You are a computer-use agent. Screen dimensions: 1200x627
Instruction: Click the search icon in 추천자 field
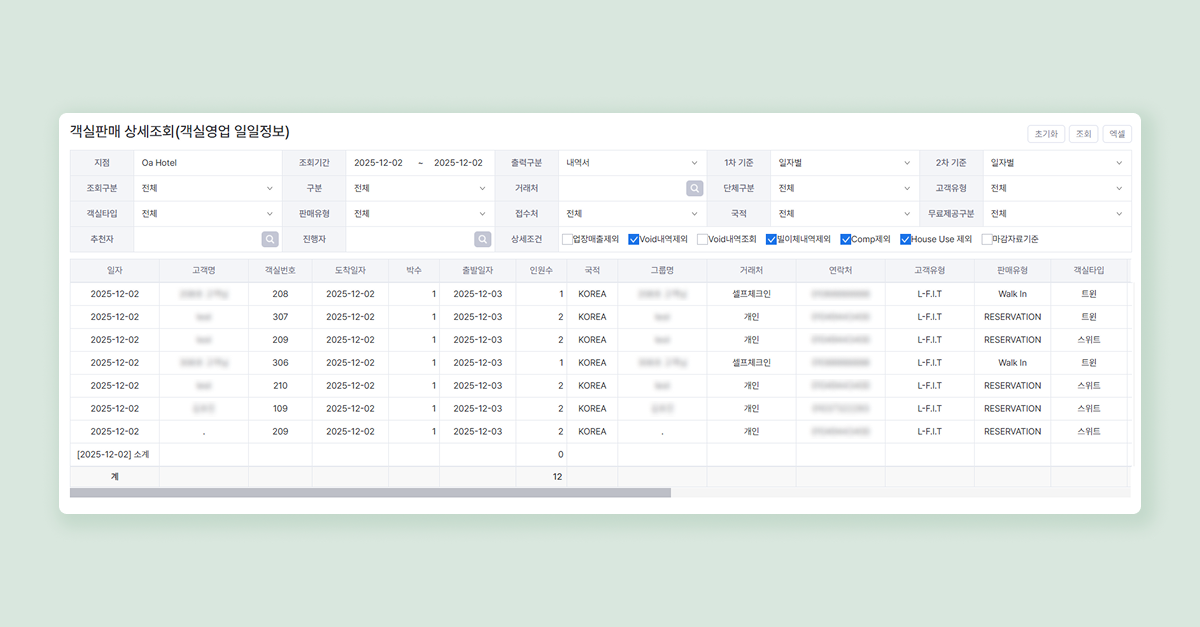click(270, 239)
